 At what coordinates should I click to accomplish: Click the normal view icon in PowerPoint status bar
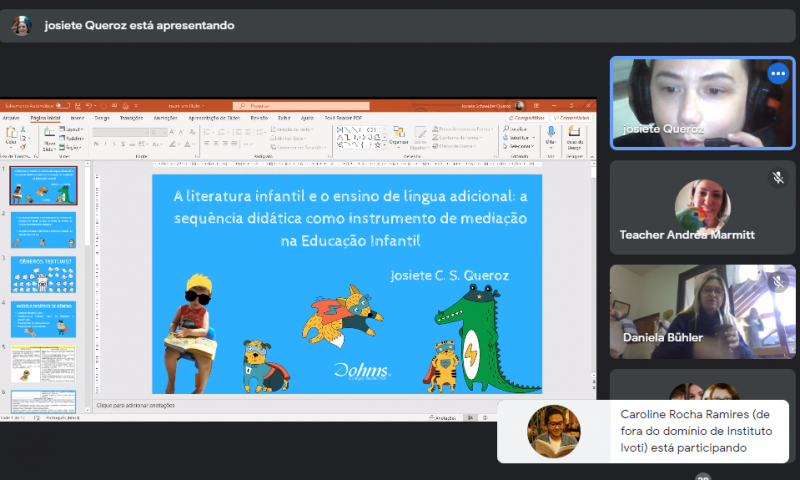coord(470,418)
